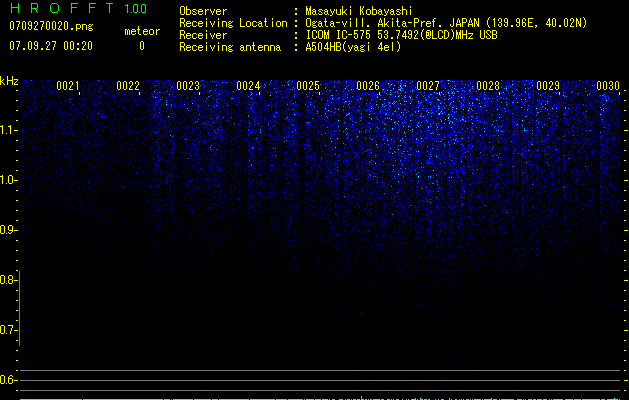Click the meteor count label

pyautogui.click(x=142, y=31)
